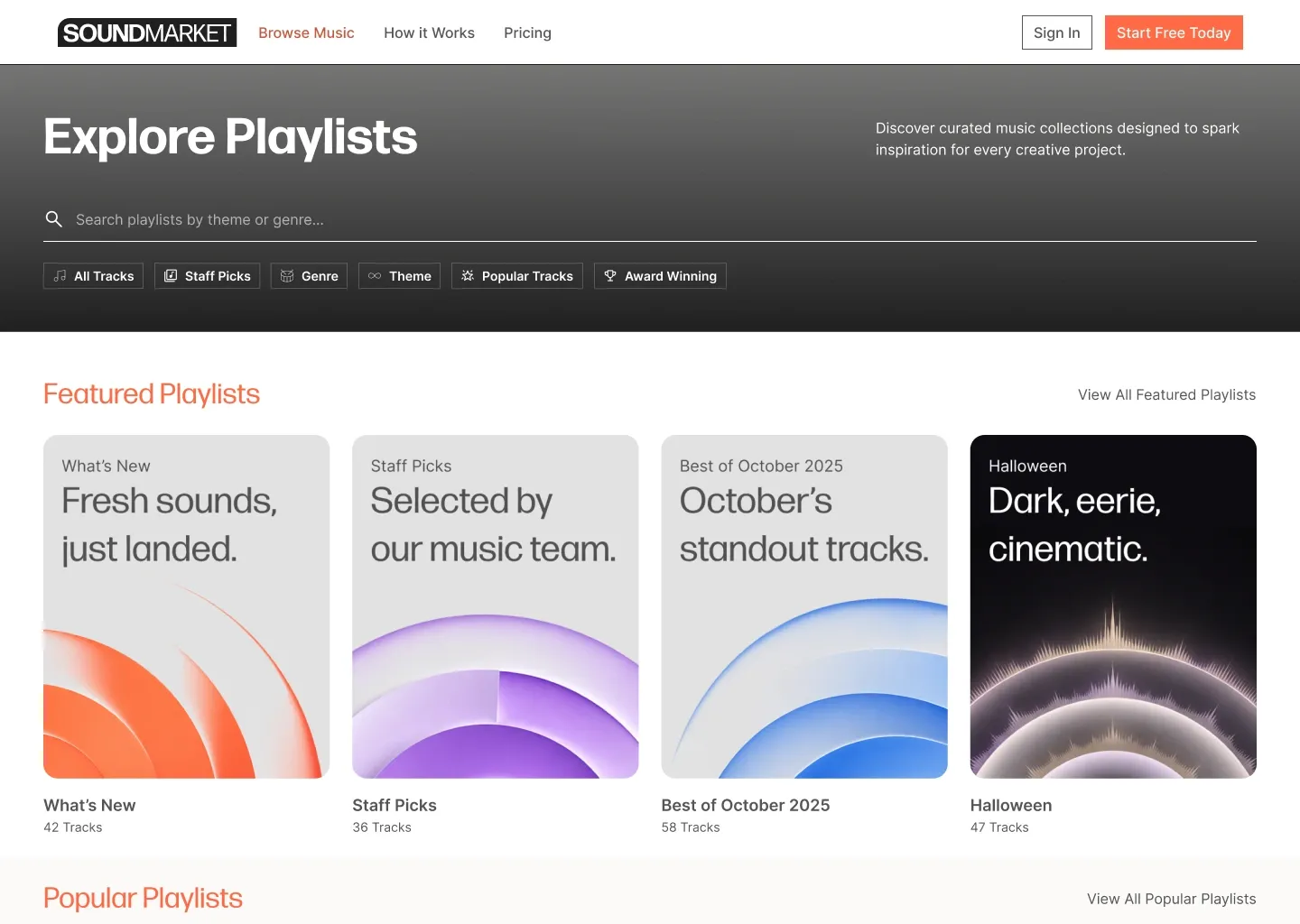Focus the playlist search field
1300x924 pixels.
coord(650,219)
